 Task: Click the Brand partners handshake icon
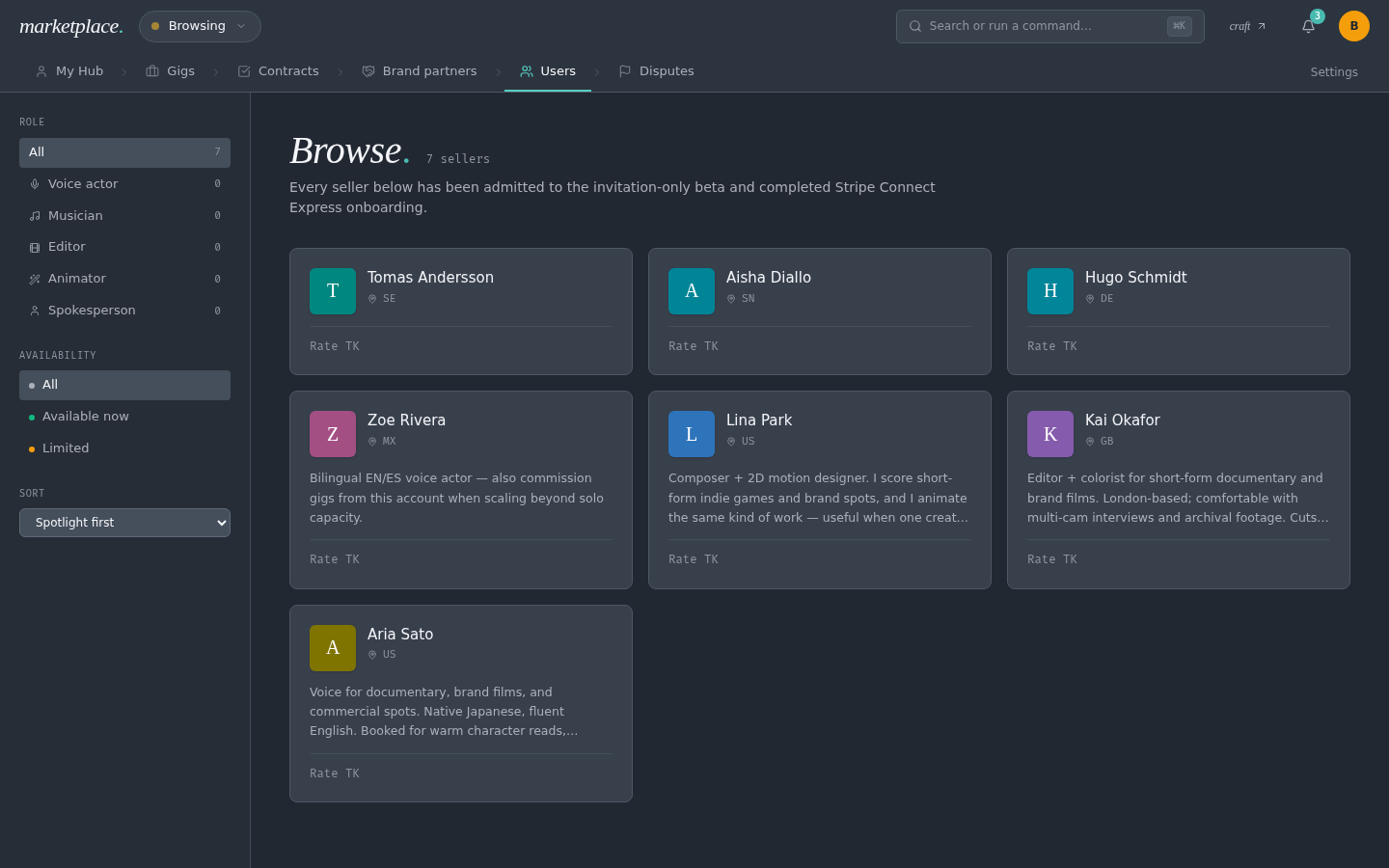coord(368,71)
